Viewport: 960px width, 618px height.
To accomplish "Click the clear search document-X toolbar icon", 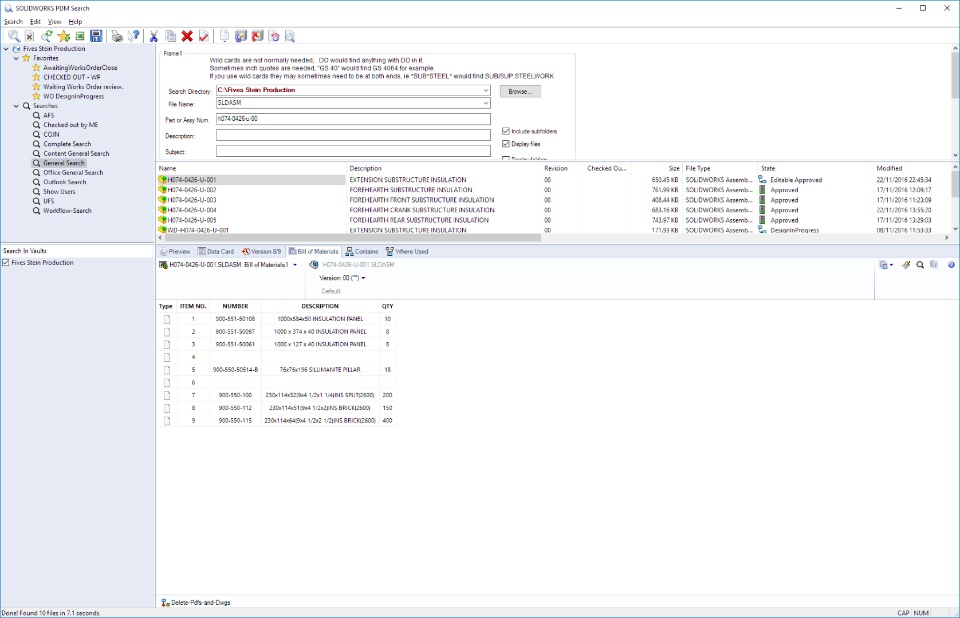I will [29, 36].
